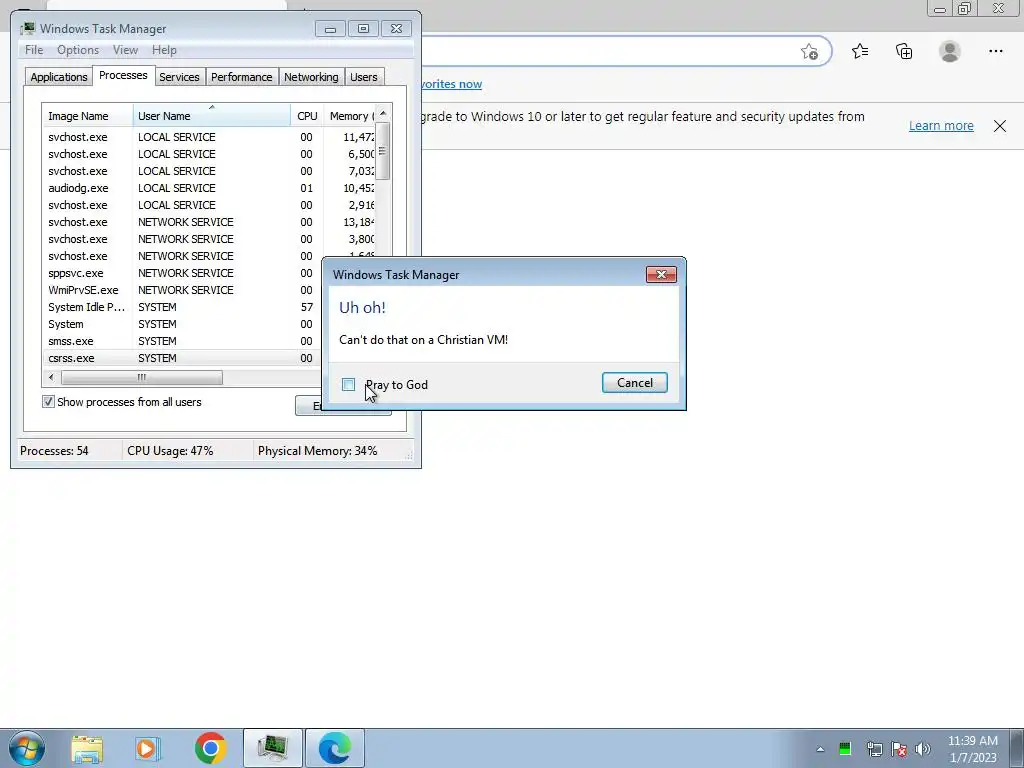Open the File menu in Task Manager

click(34, 50)
